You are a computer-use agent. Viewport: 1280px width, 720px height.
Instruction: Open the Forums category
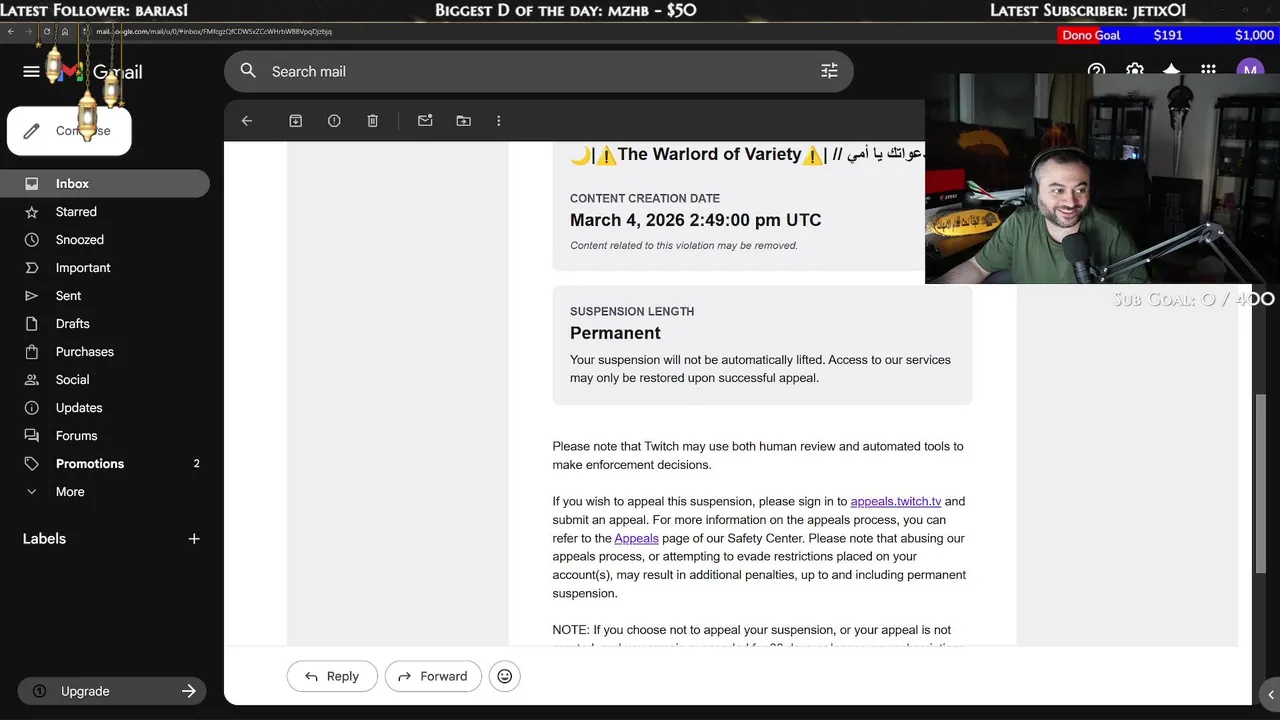tap(105, 436)
